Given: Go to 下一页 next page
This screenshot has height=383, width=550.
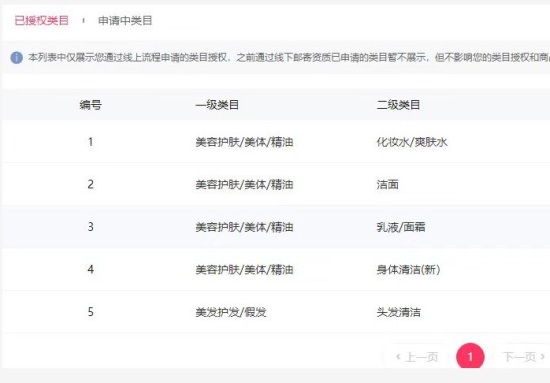Looking at the screenshot, I should [524, 357].
